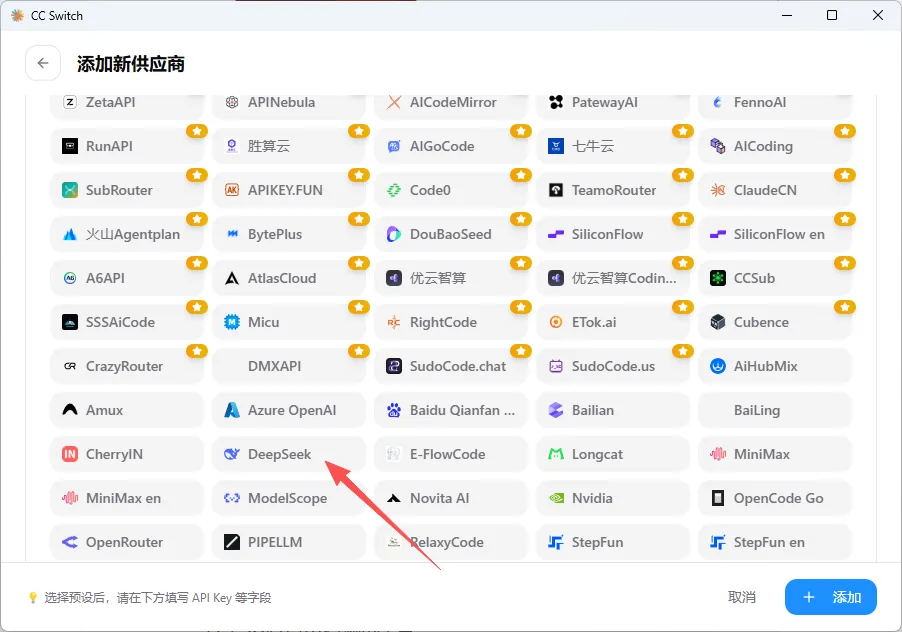Select the SiliconFlow provider preset
Screen dimensions: 902x632
point(613,234)
